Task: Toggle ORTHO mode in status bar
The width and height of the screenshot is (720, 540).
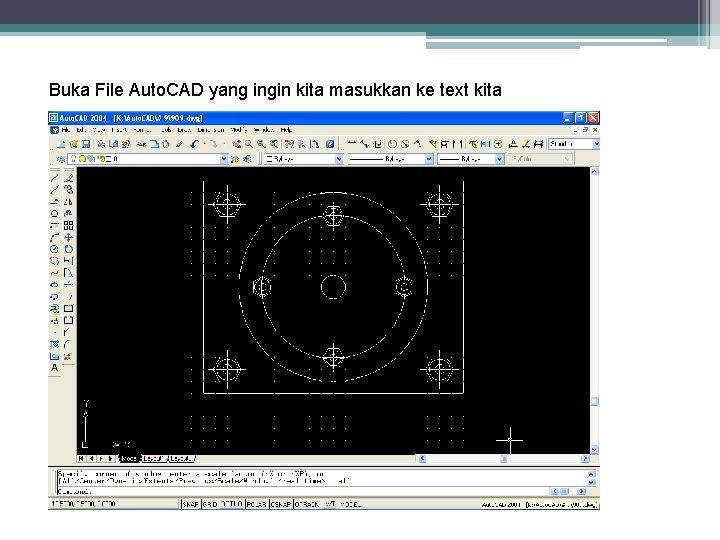Action: pos(232,504)
